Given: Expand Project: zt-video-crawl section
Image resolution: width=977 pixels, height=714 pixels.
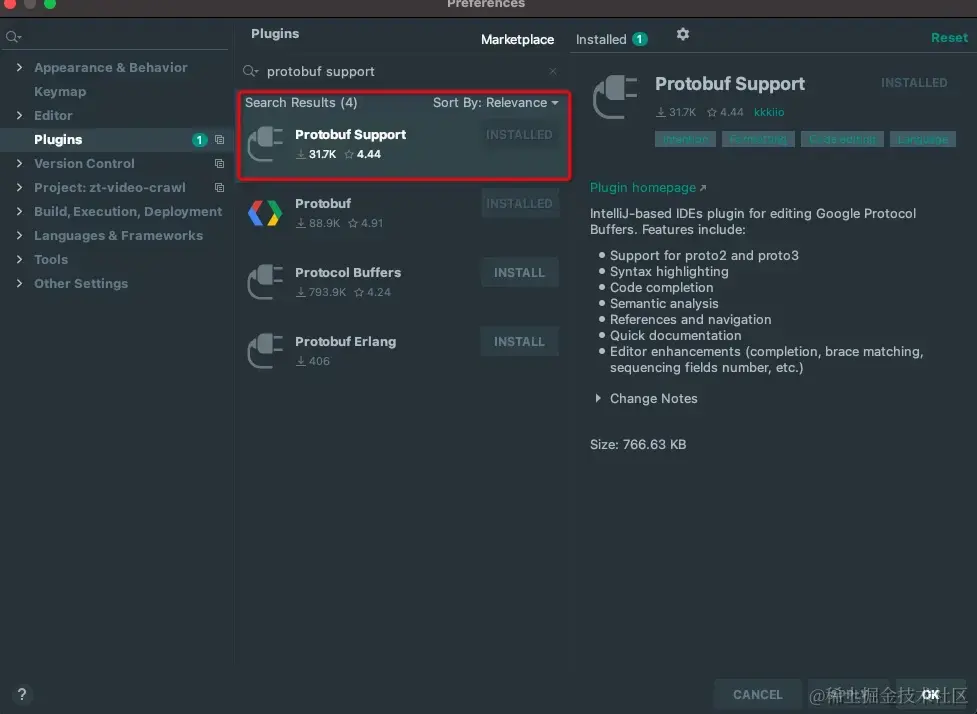Looking at the screenshot, I should coord(19,187).
